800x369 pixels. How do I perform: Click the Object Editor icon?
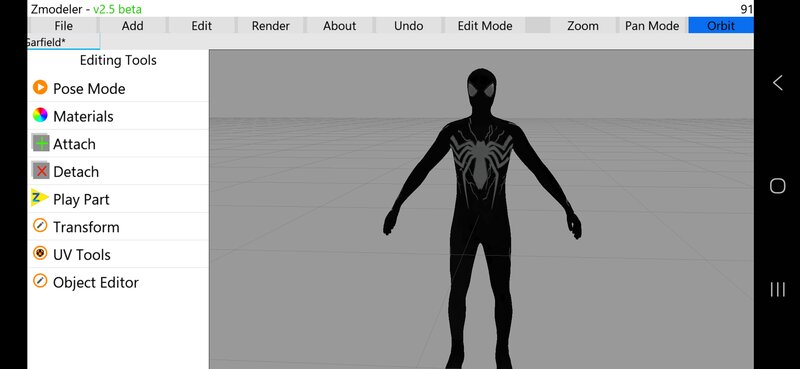[x=40, y=281]
